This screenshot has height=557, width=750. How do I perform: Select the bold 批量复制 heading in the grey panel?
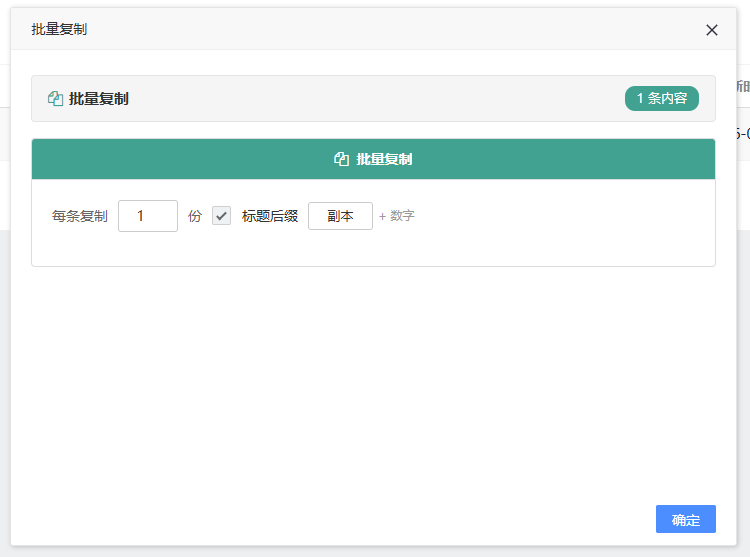[98, 99]
